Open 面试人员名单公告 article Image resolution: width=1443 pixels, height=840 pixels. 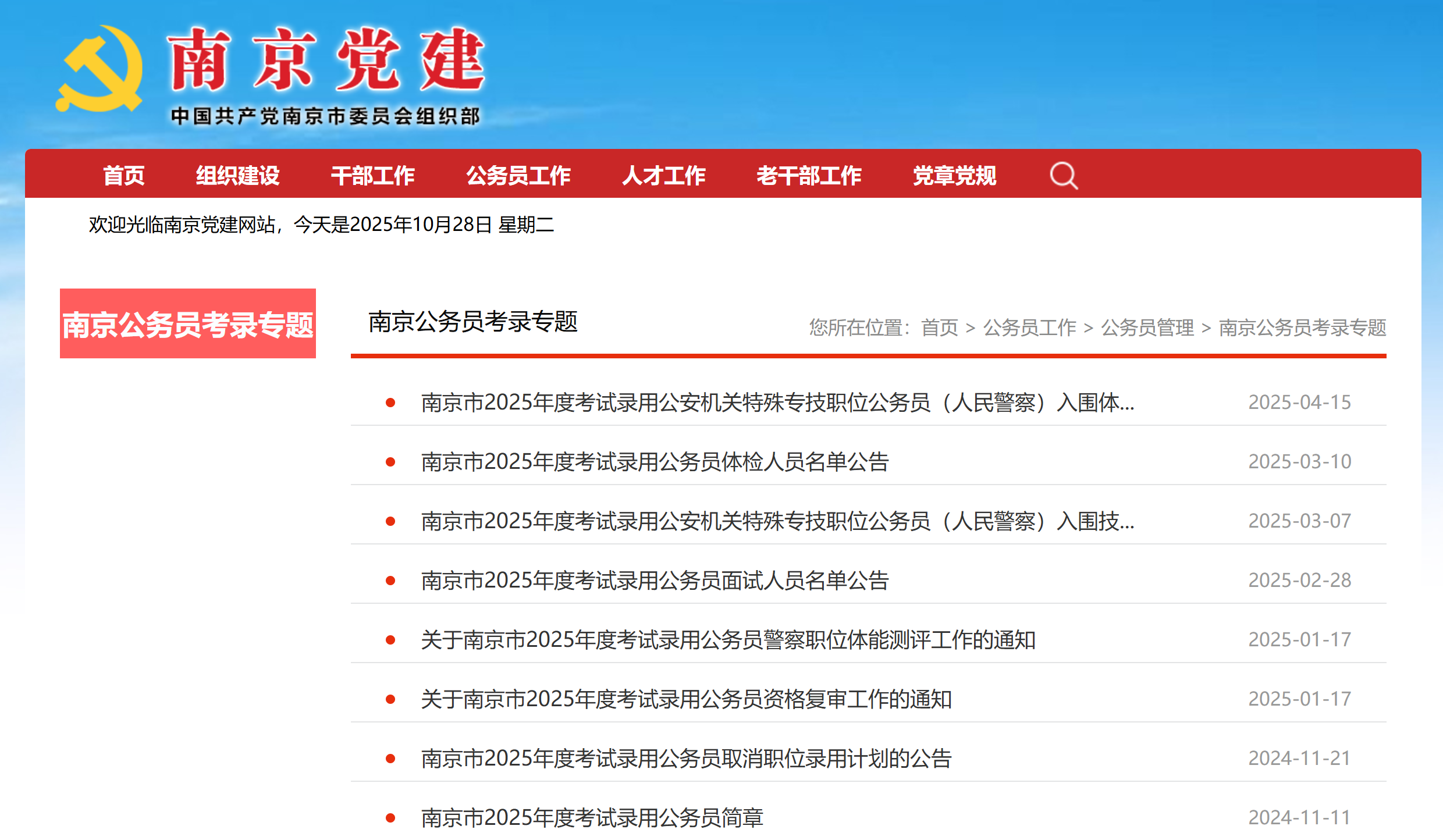(x=655, y=581)
